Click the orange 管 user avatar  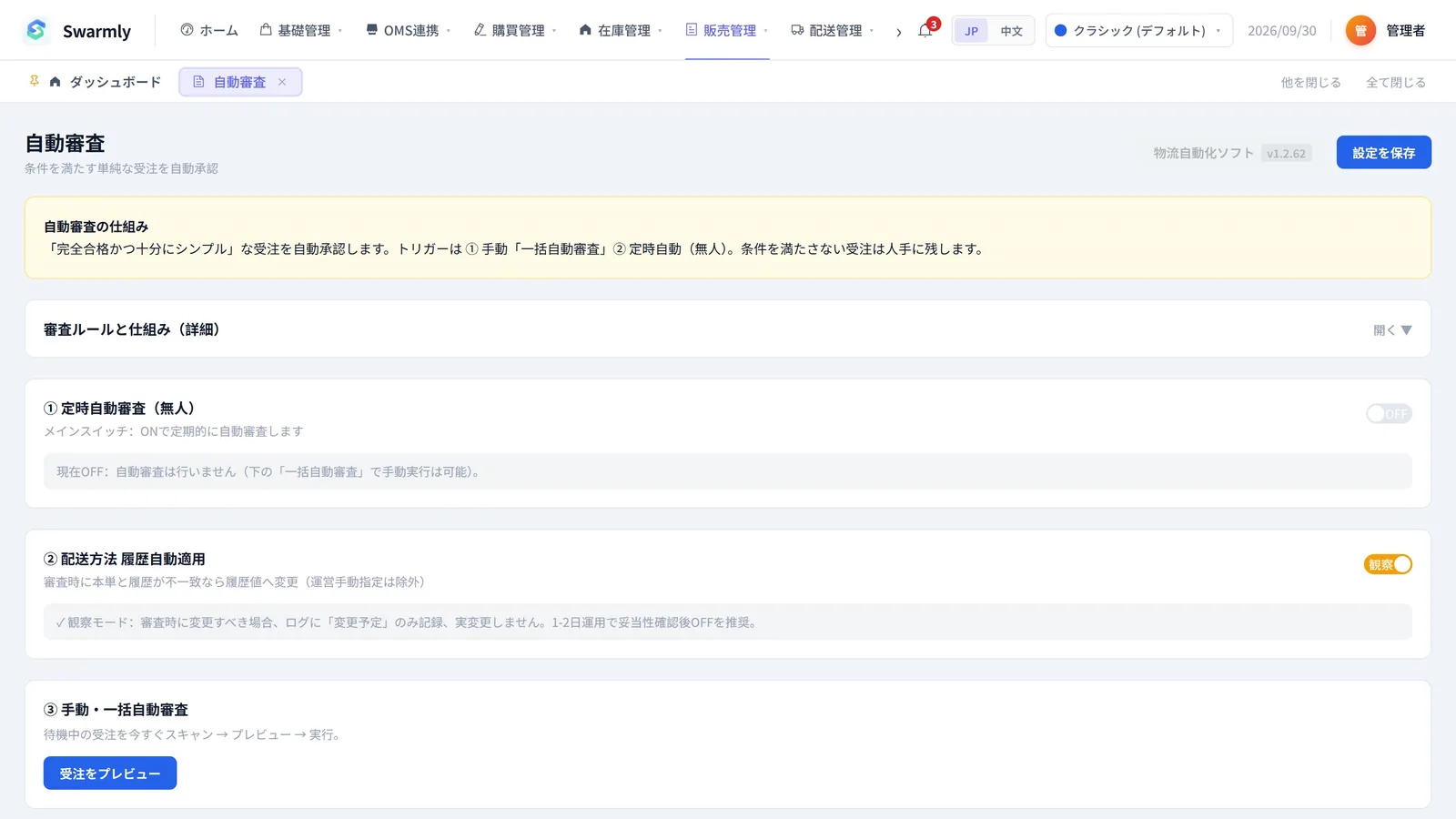coord(1360,31)
